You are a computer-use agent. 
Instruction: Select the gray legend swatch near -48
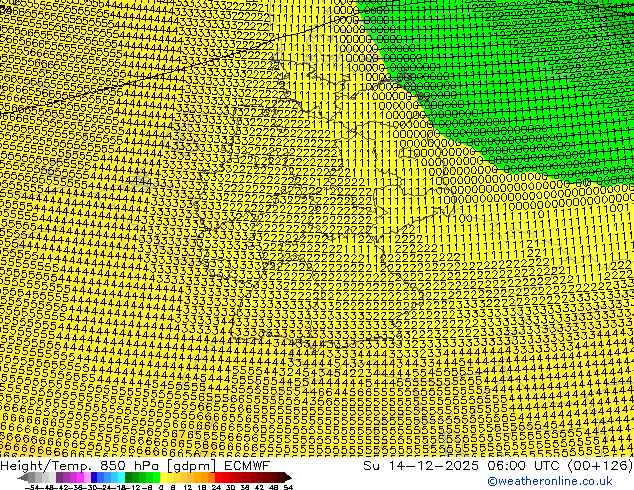pyautogui.click(x=45, y=477)
